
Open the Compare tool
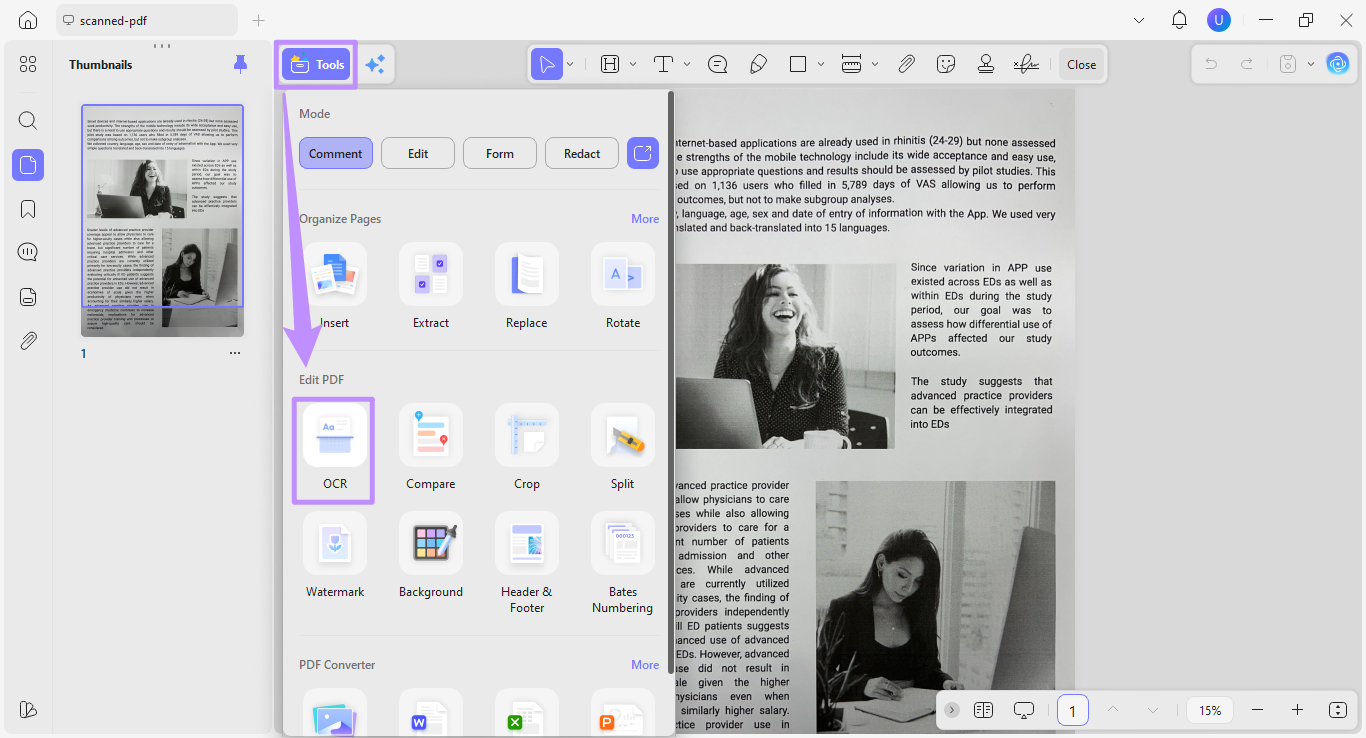[x=431, y=449]
